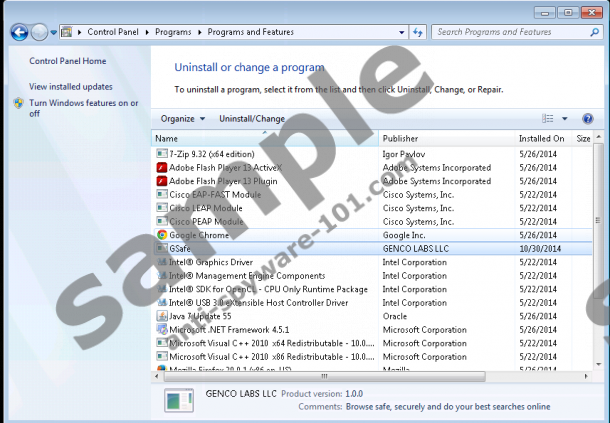Select the Java 7 Update 55 icon
This screenshot has height=423, width=610.
pyautogui.click(x=162, y=316)
